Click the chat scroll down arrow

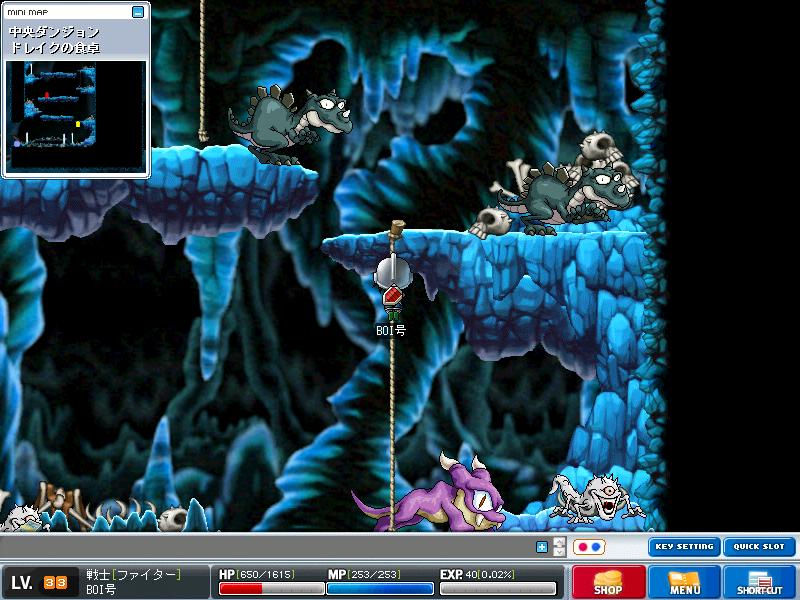coord(560,552)
